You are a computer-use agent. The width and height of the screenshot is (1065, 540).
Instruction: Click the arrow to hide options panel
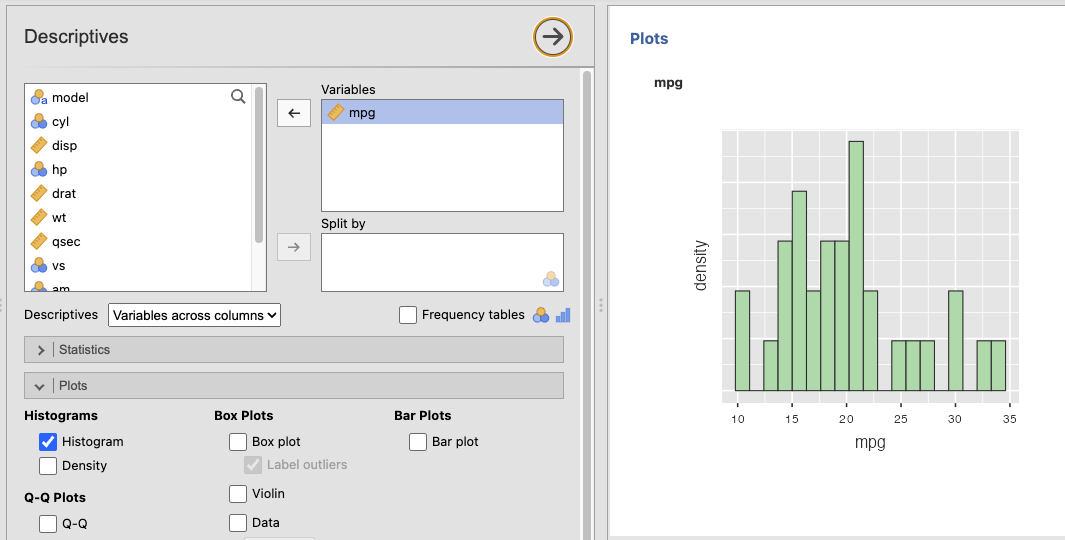552,37
